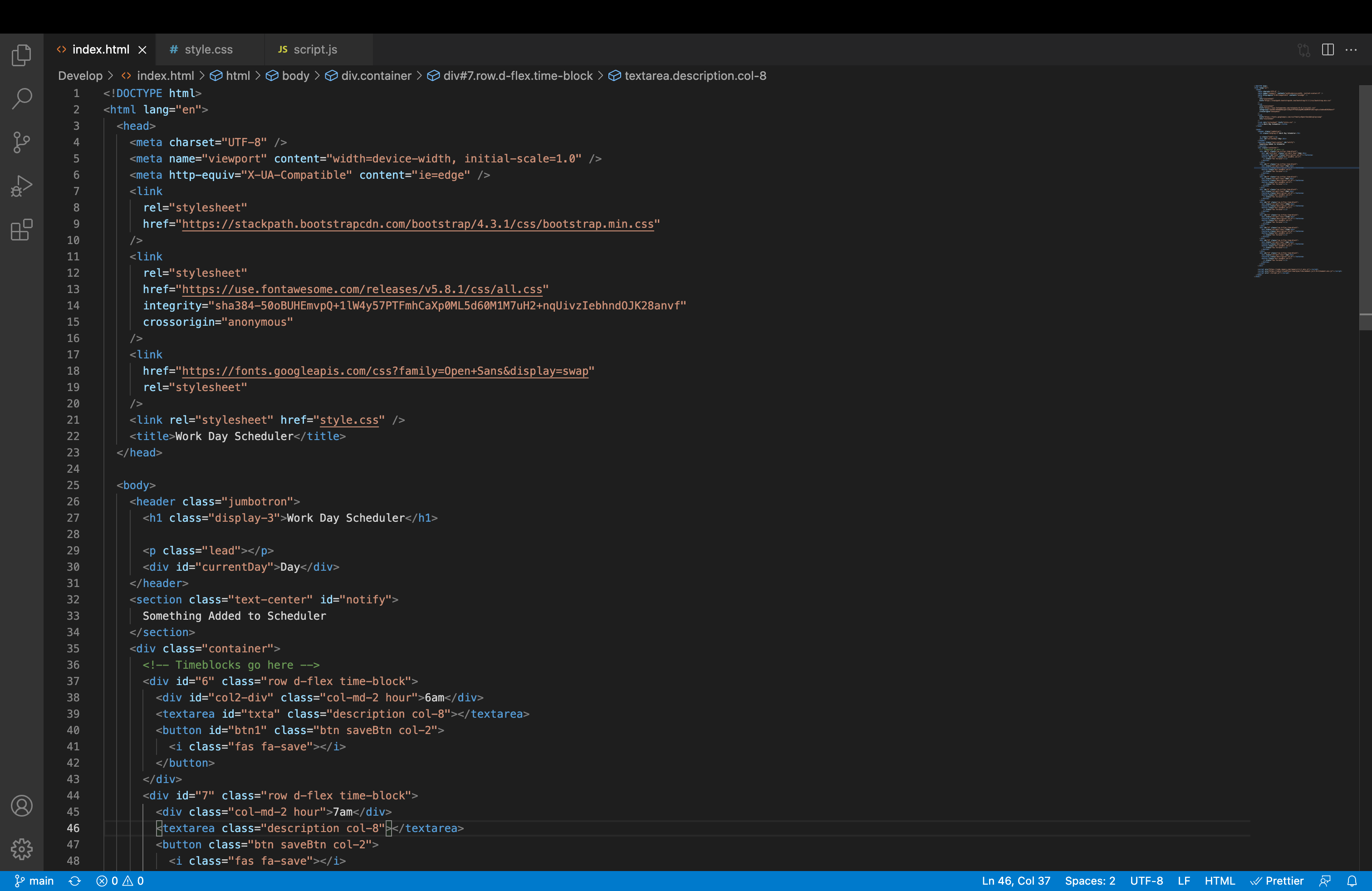Click the bootstrap.min.css stylesheet link

pyautogui.click(x=417, y=224)
